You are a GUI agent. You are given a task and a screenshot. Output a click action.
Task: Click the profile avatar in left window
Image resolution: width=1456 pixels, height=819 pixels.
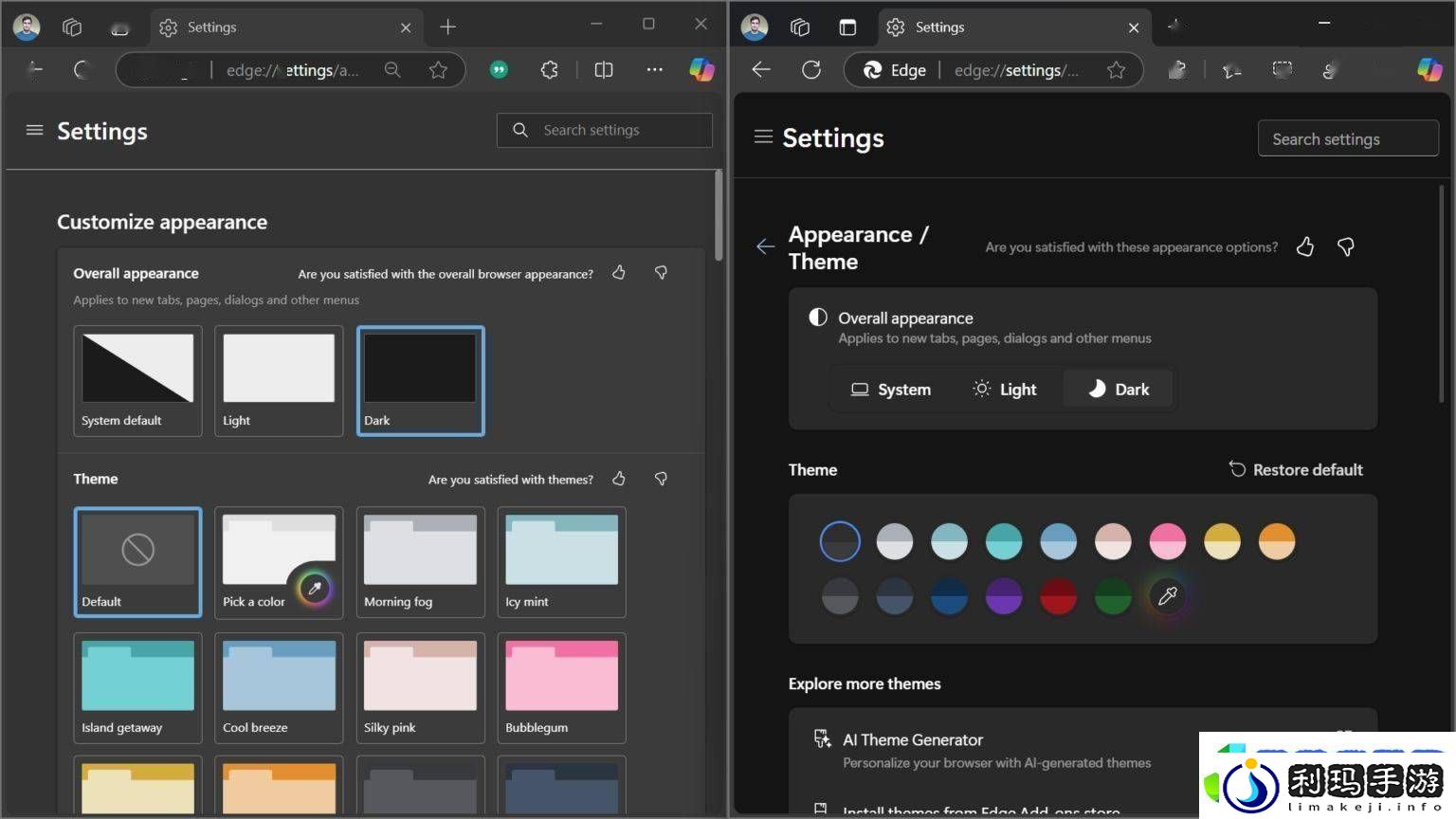(x=27, y=27)
